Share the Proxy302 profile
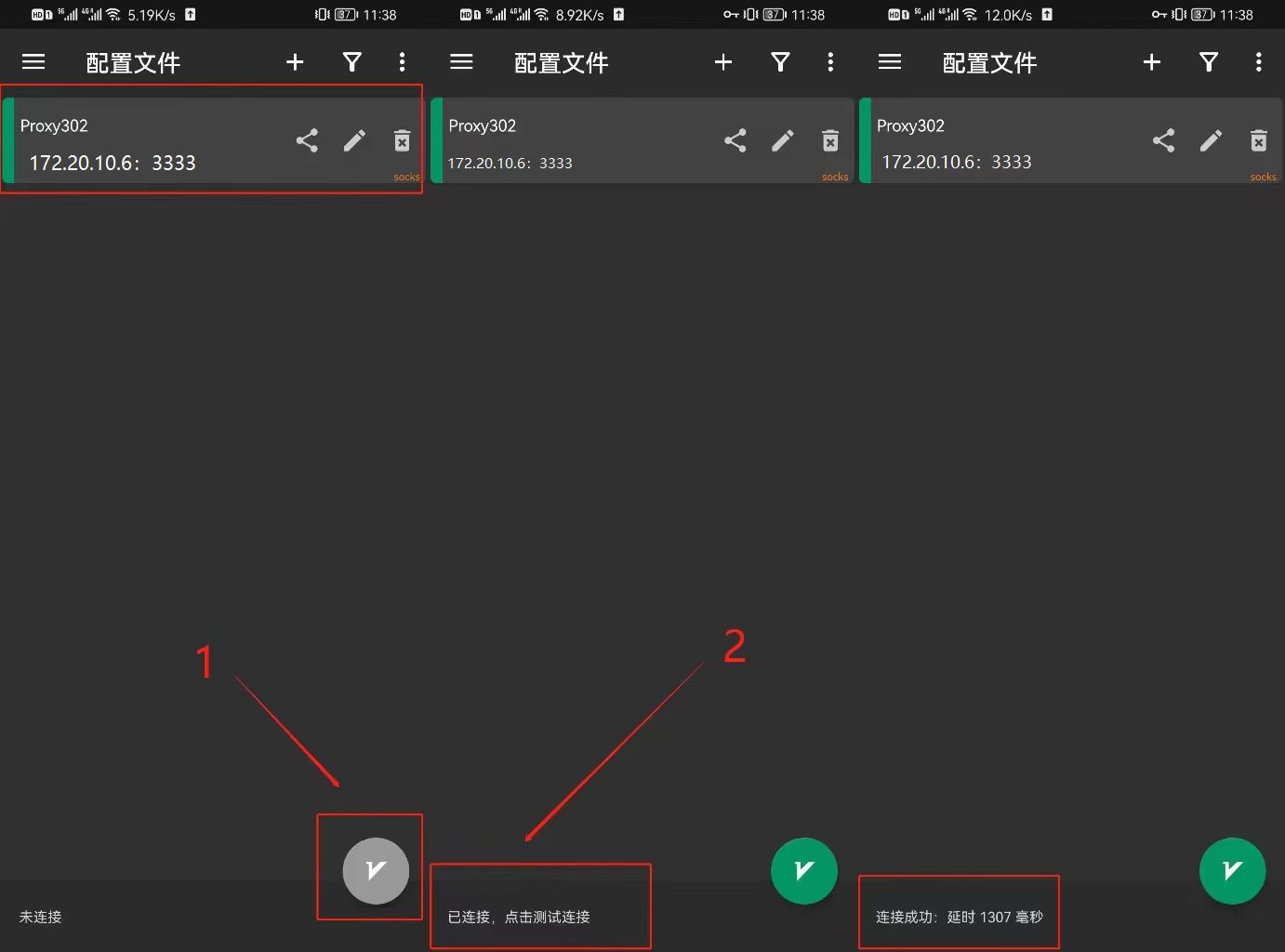 307,140
